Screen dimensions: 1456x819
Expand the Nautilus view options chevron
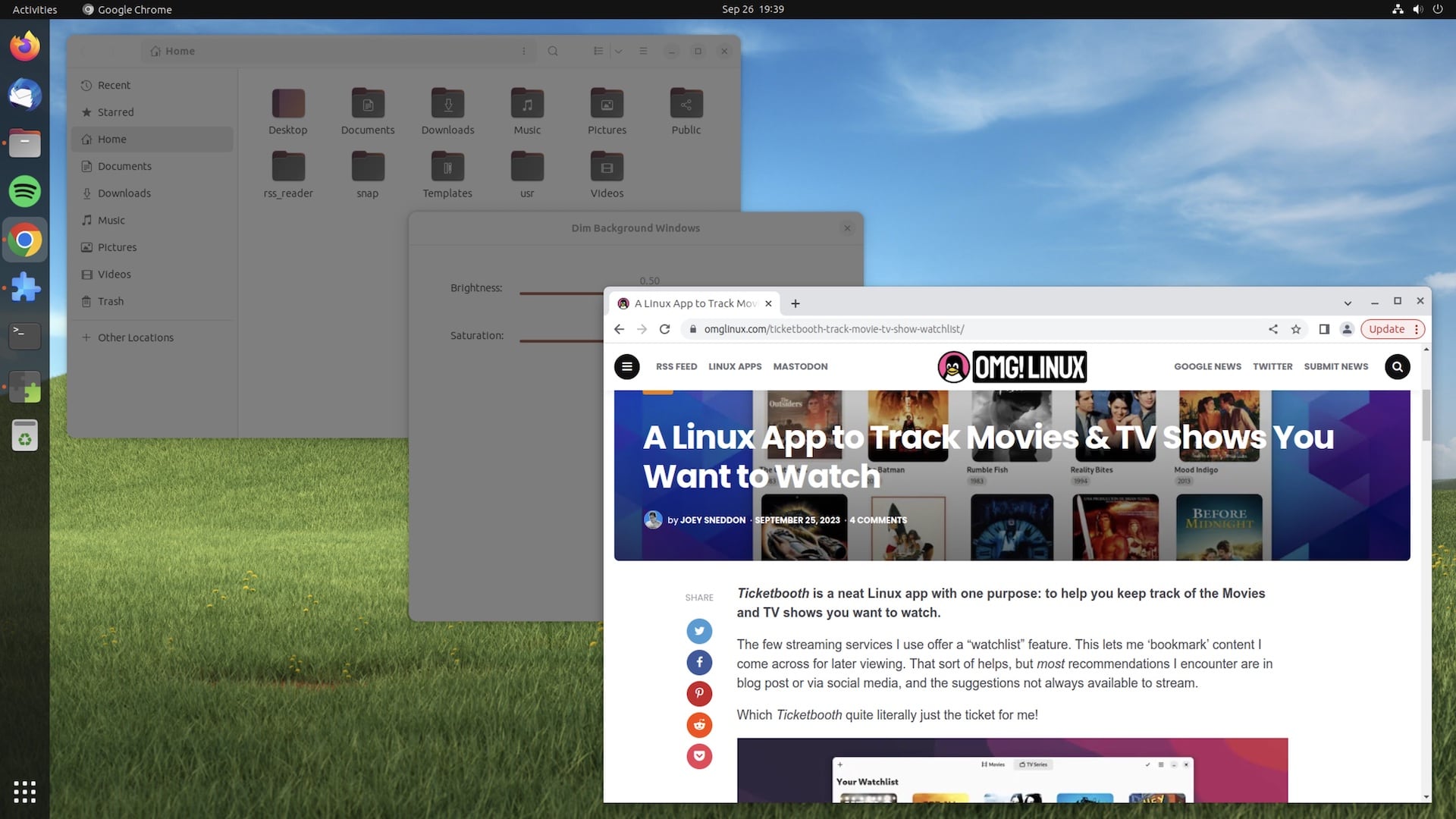click(x=618, y=51)
